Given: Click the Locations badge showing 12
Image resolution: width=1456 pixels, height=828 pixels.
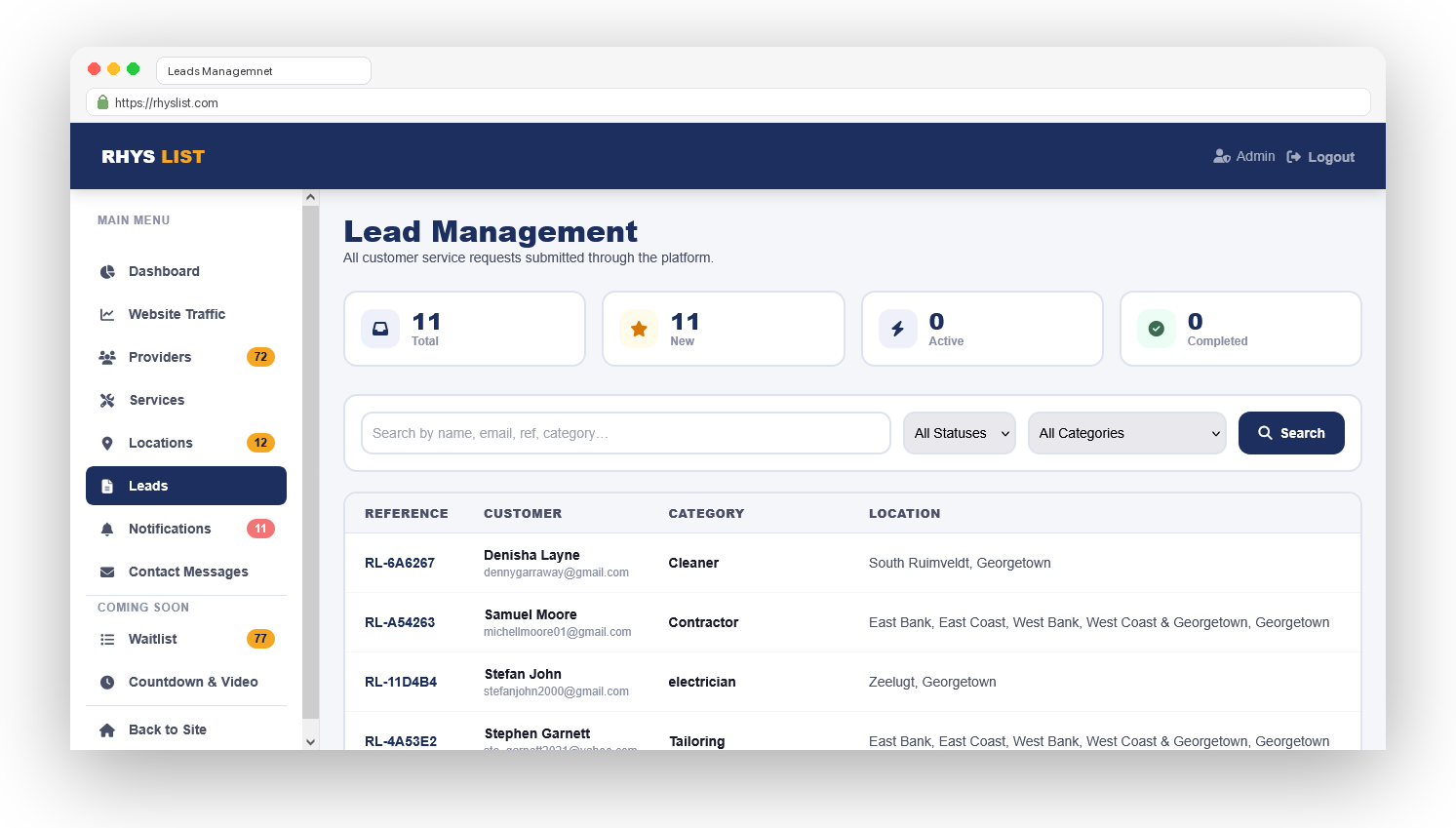Looking at the screenshot, I should [260, 443].
